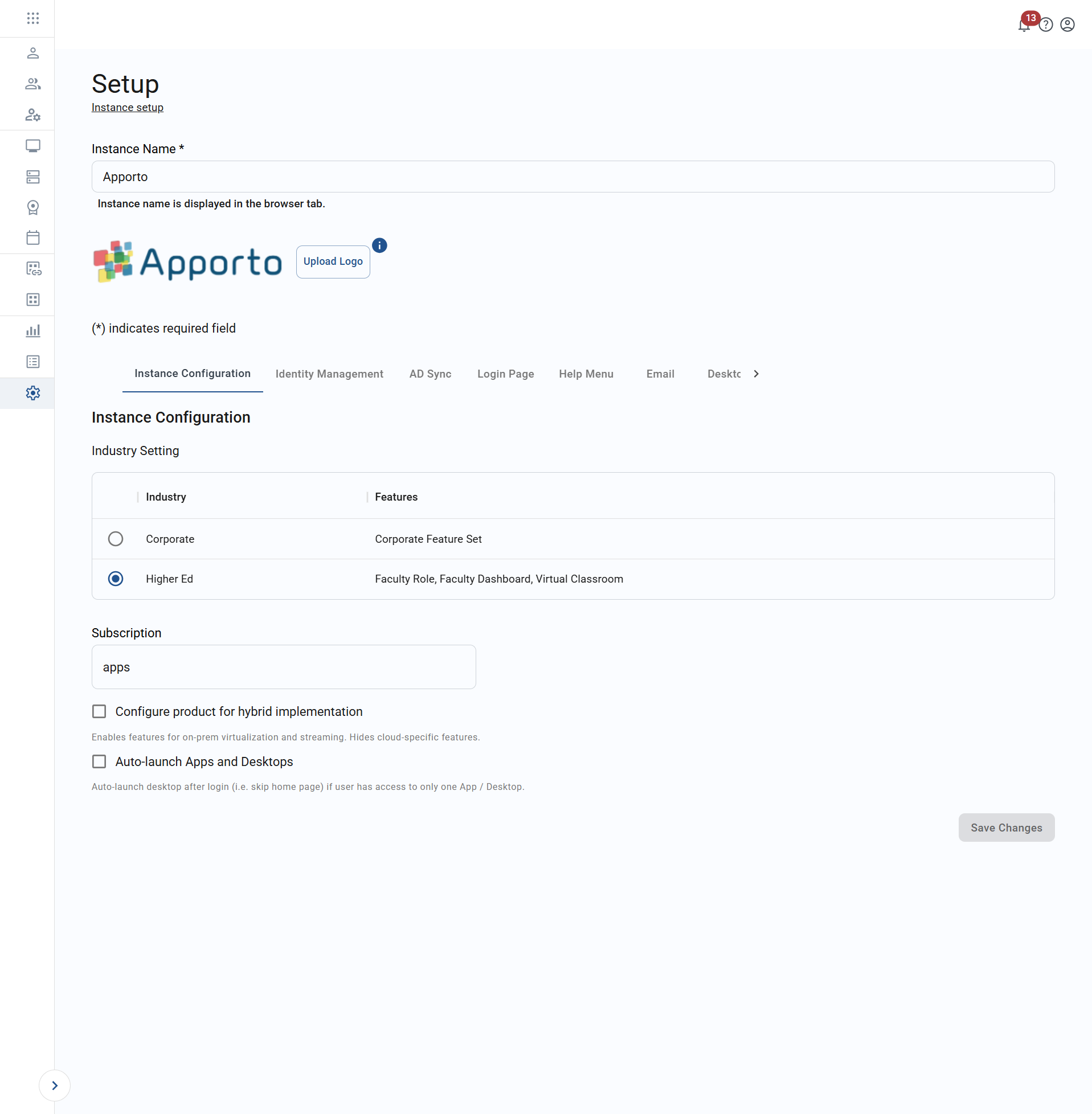The width and height of the screenshot is (1092, 1114).
Task: Select the Corporate industry radio button
Action: point(116,538)
